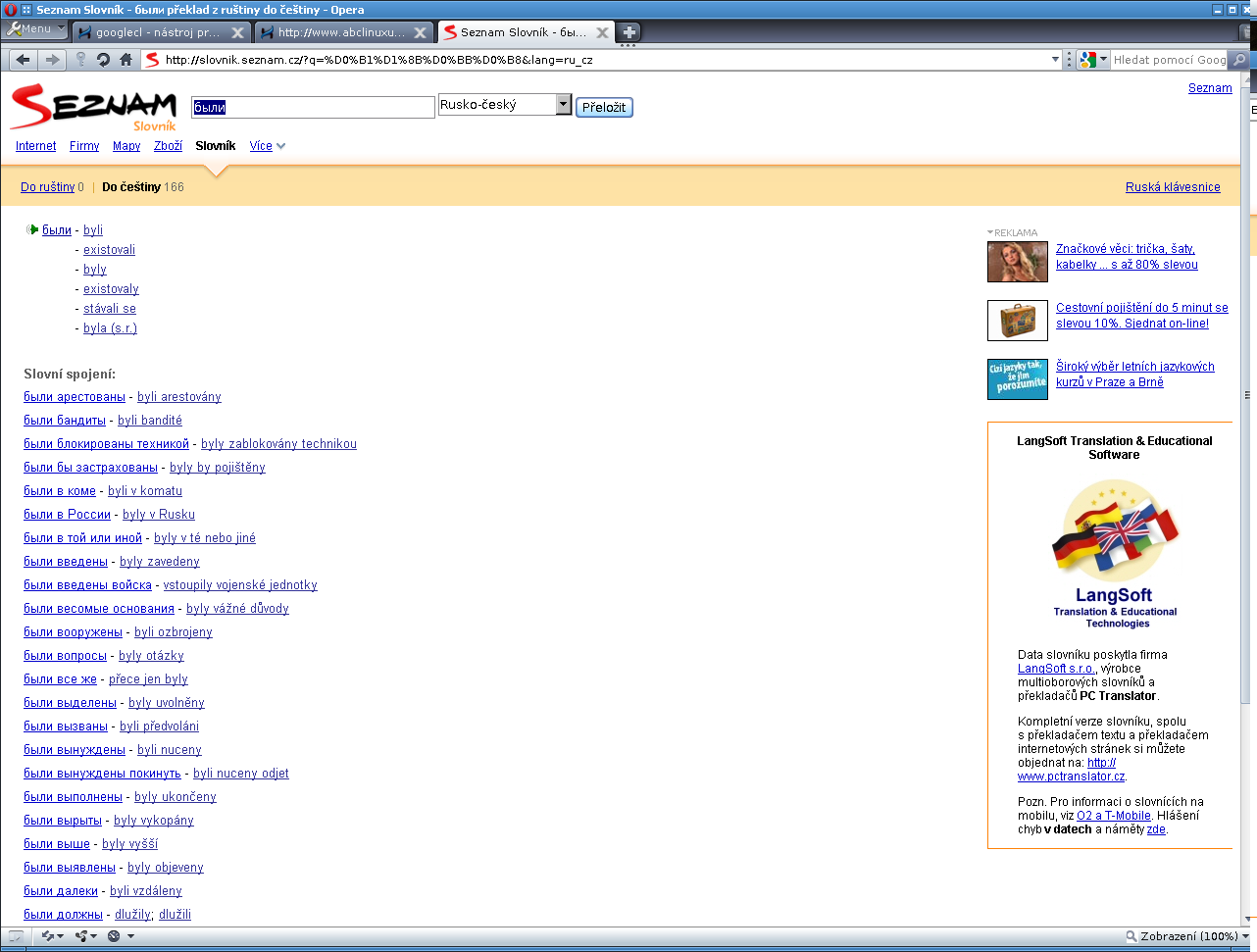This screenshot has width=1257, height=952.
Task: Click the translation byli v komatu
Action: tap(145, 491)
